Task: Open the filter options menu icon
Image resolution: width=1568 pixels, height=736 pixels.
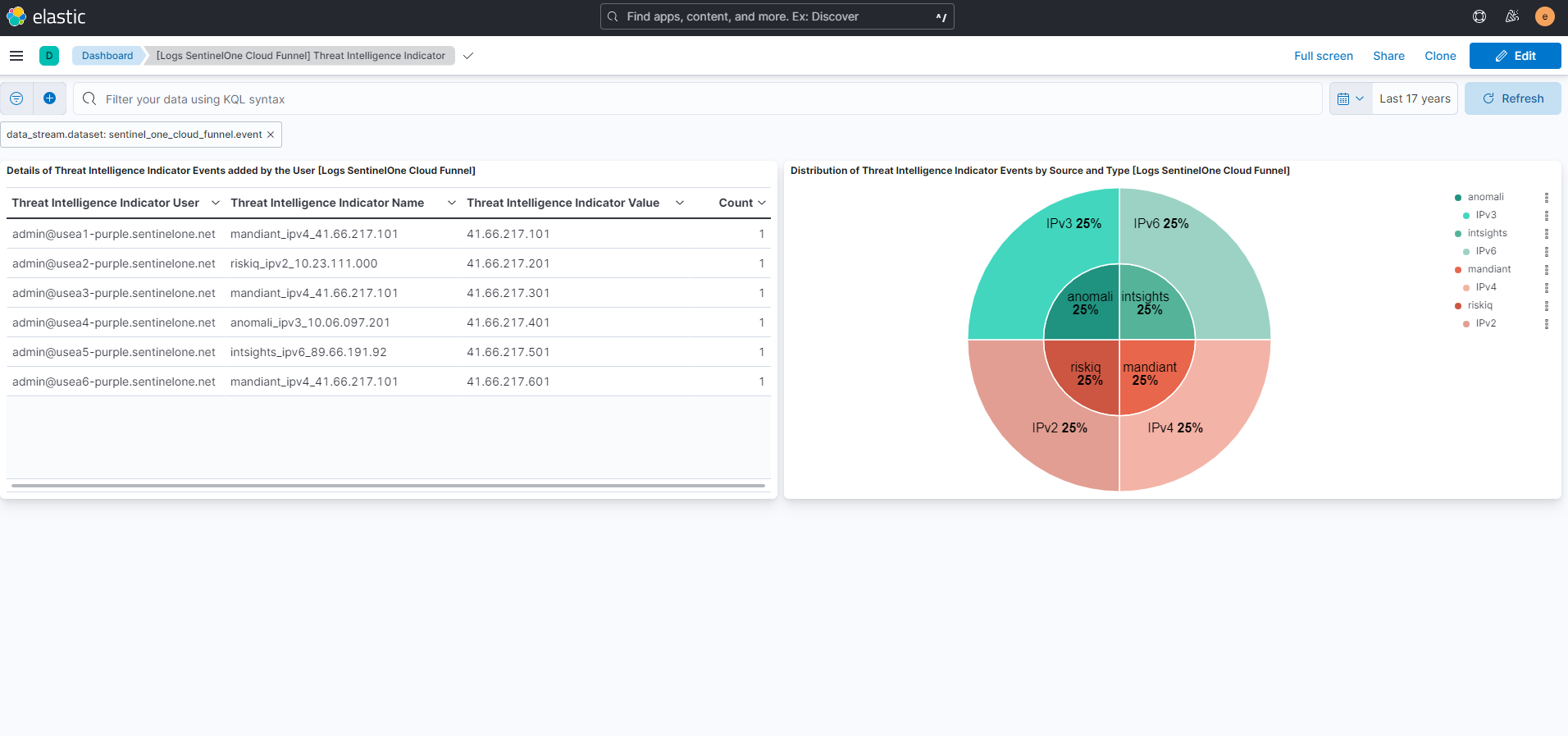Action: pyautogui.click(x=16, y=98)
